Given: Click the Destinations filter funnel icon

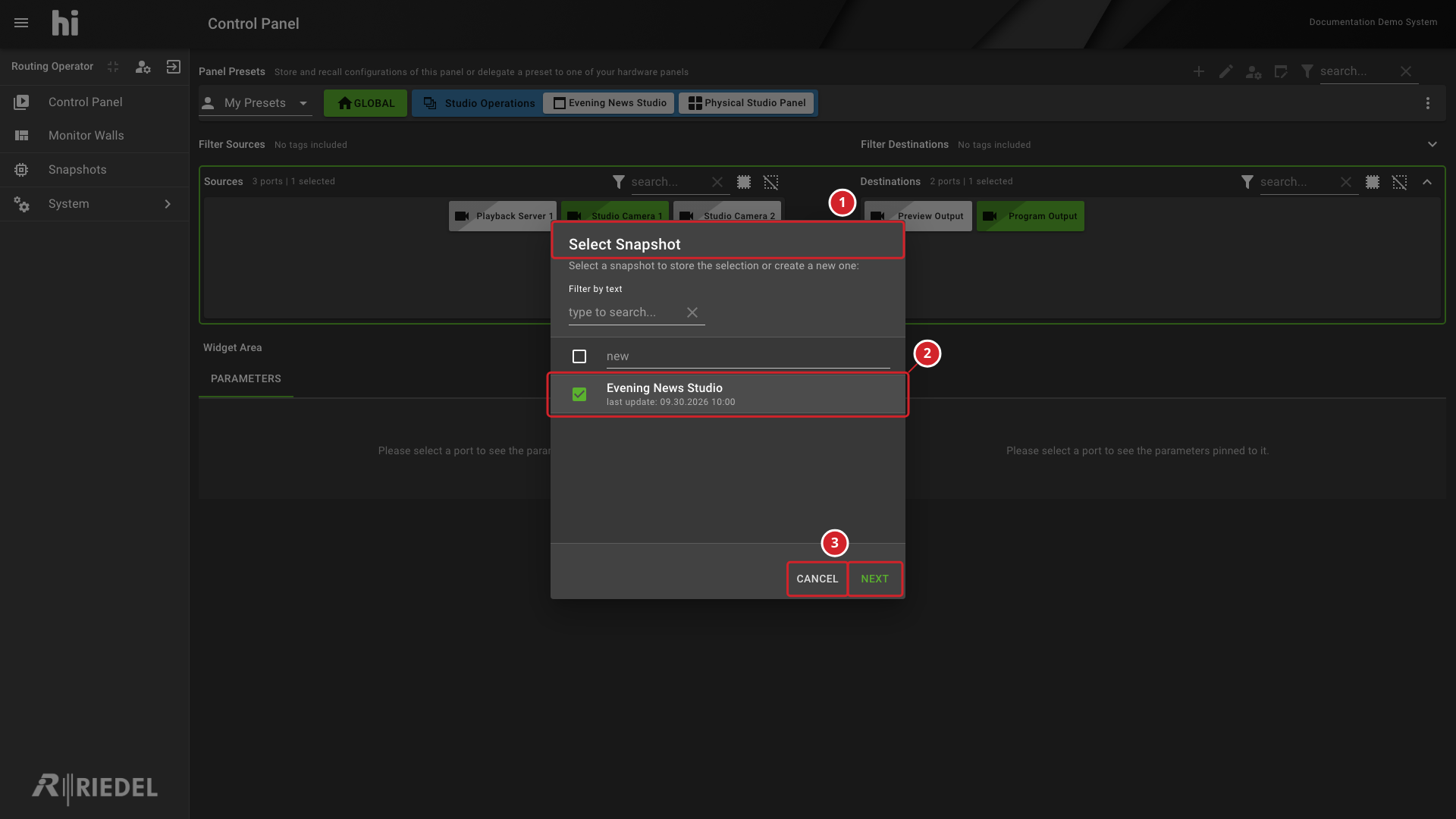Looking at the screenshot, I should click(1247, 182).
